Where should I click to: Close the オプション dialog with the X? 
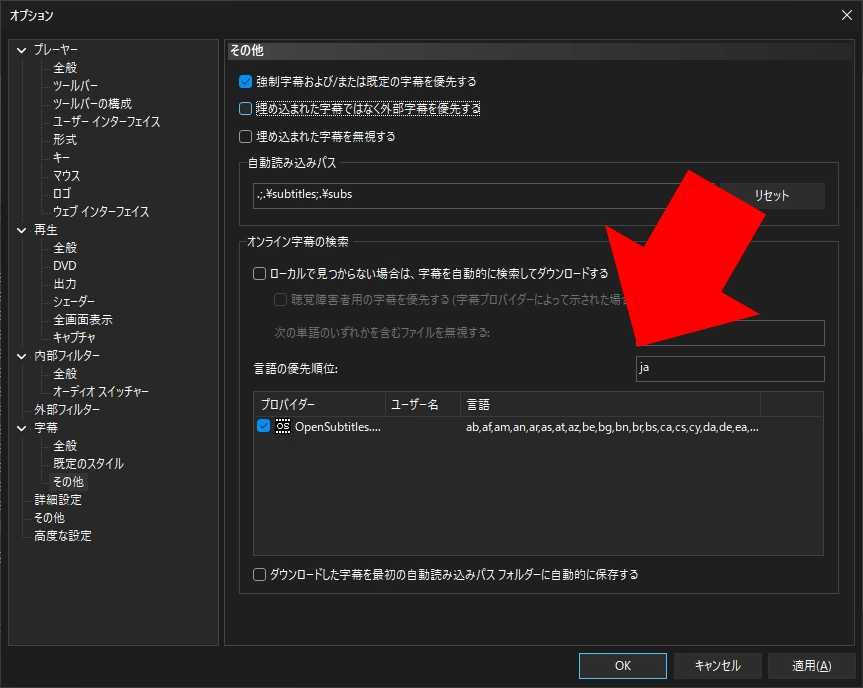point(846,15)
